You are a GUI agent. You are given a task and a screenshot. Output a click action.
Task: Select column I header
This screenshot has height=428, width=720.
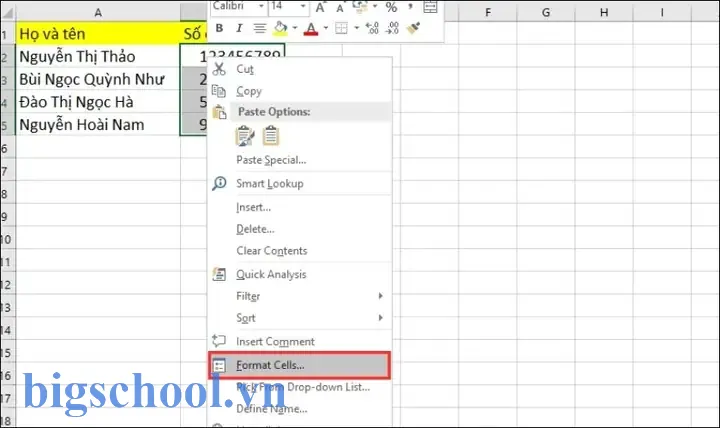(x=662, y=12)
